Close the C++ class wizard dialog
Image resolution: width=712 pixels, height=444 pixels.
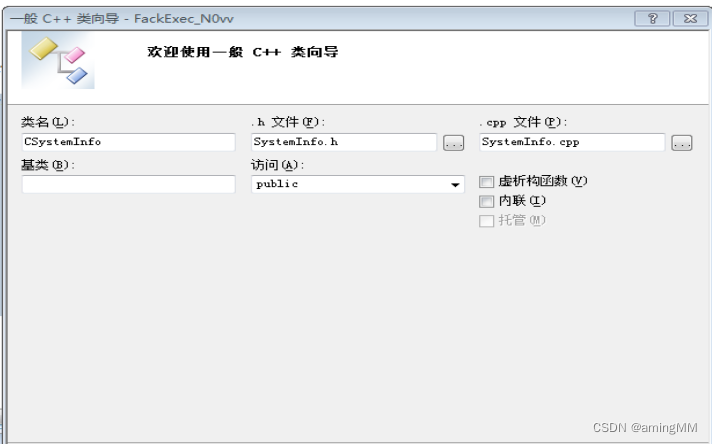[x=690, y=19]
